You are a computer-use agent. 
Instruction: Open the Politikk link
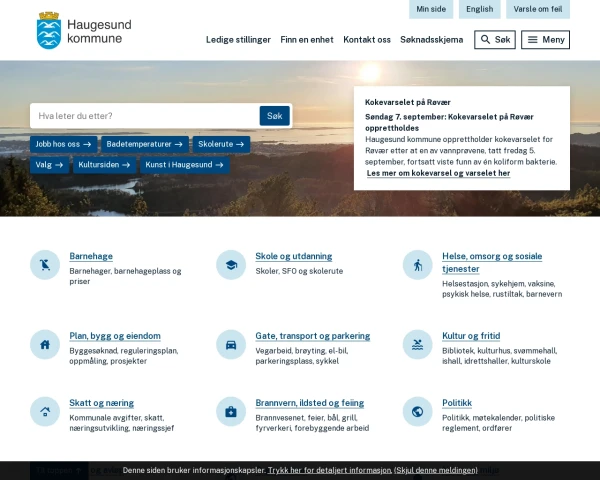click(x=457, y=403)
